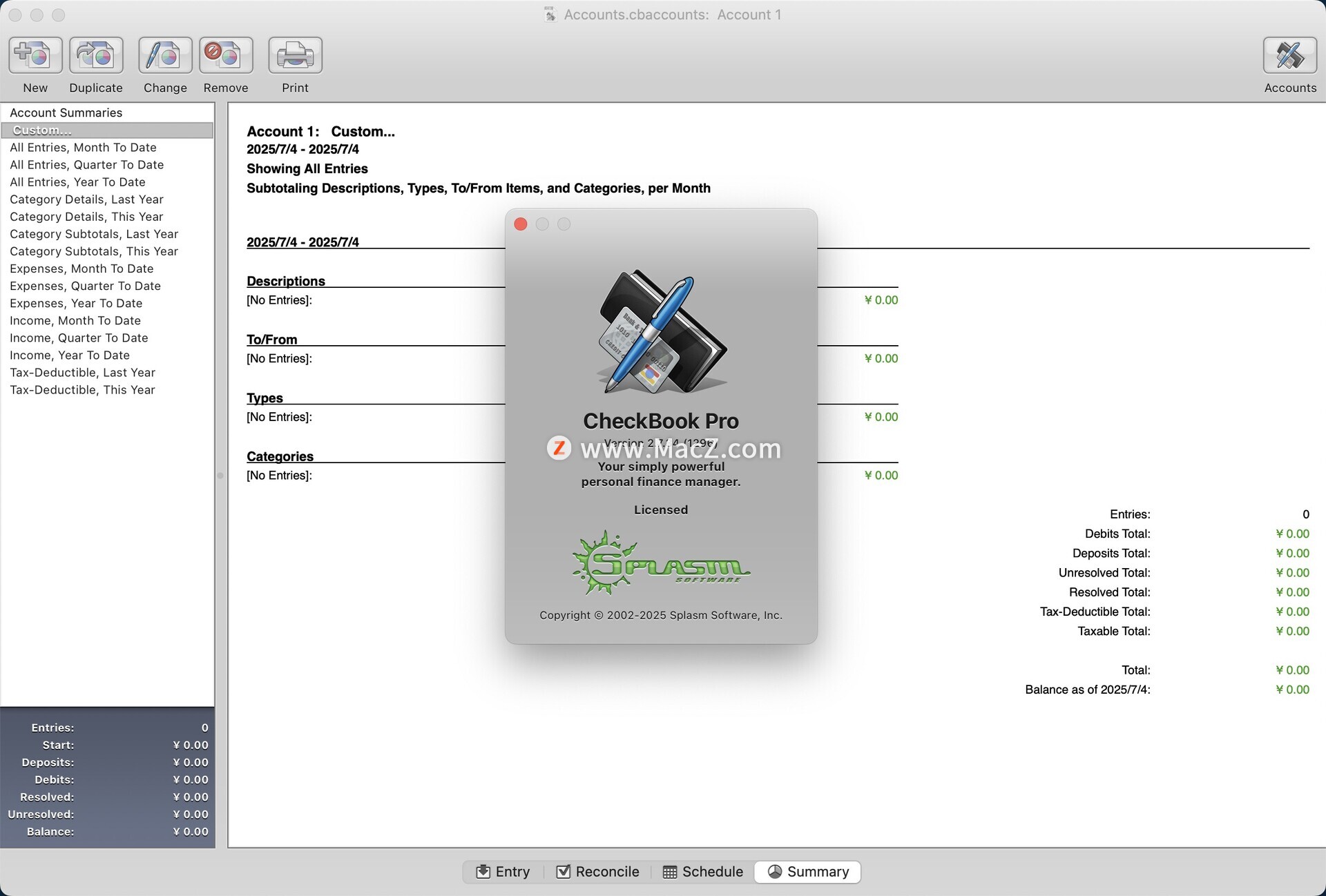Switch to the Reconcile tab
1326x896 pixels.
(598, 872)
